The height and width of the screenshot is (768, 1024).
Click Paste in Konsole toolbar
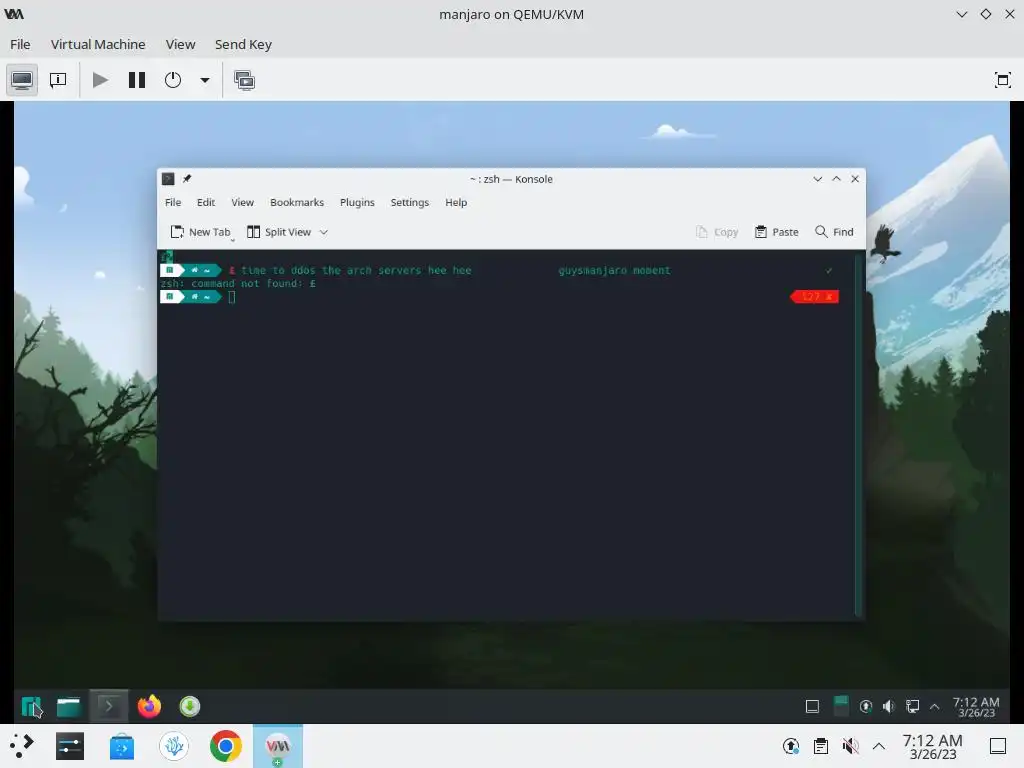(x=776, y=232)
